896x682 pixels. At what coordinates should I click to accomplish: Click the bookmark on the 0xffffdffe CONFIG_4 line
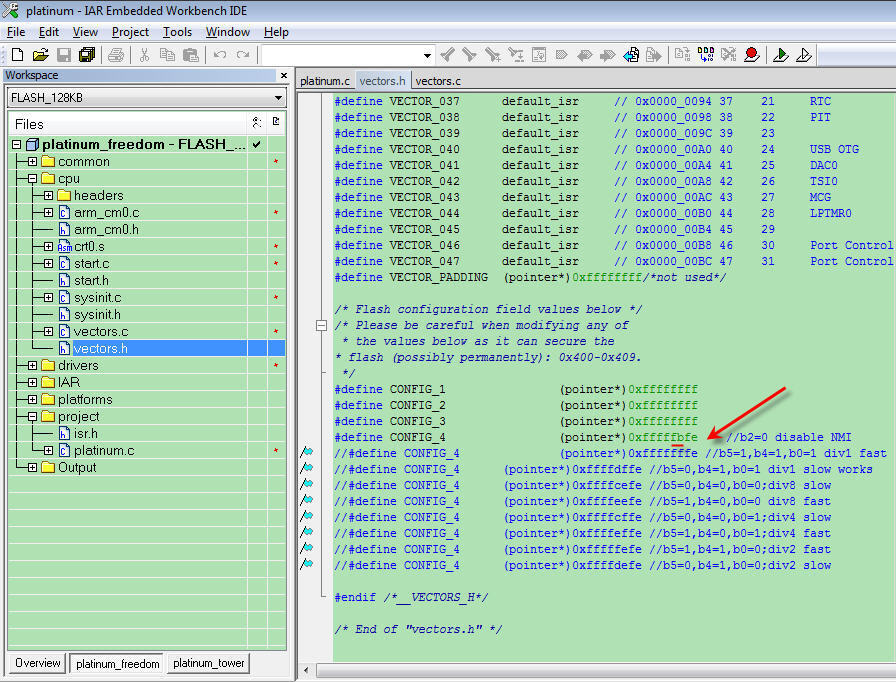(307, 468)
